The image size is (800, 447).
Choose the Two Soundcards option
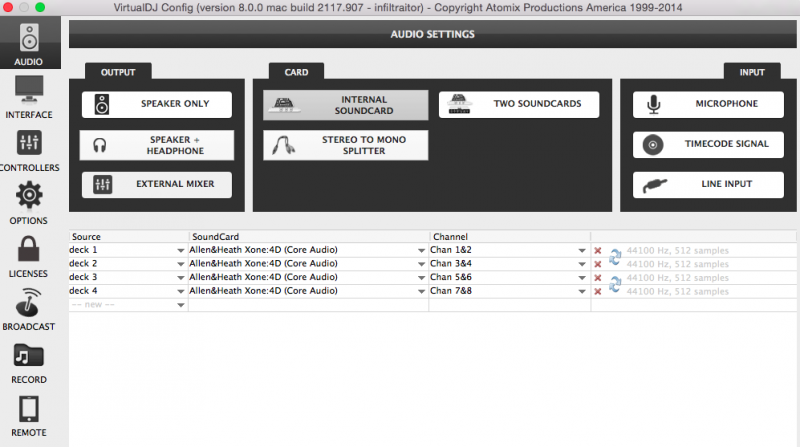coord(519,105)
